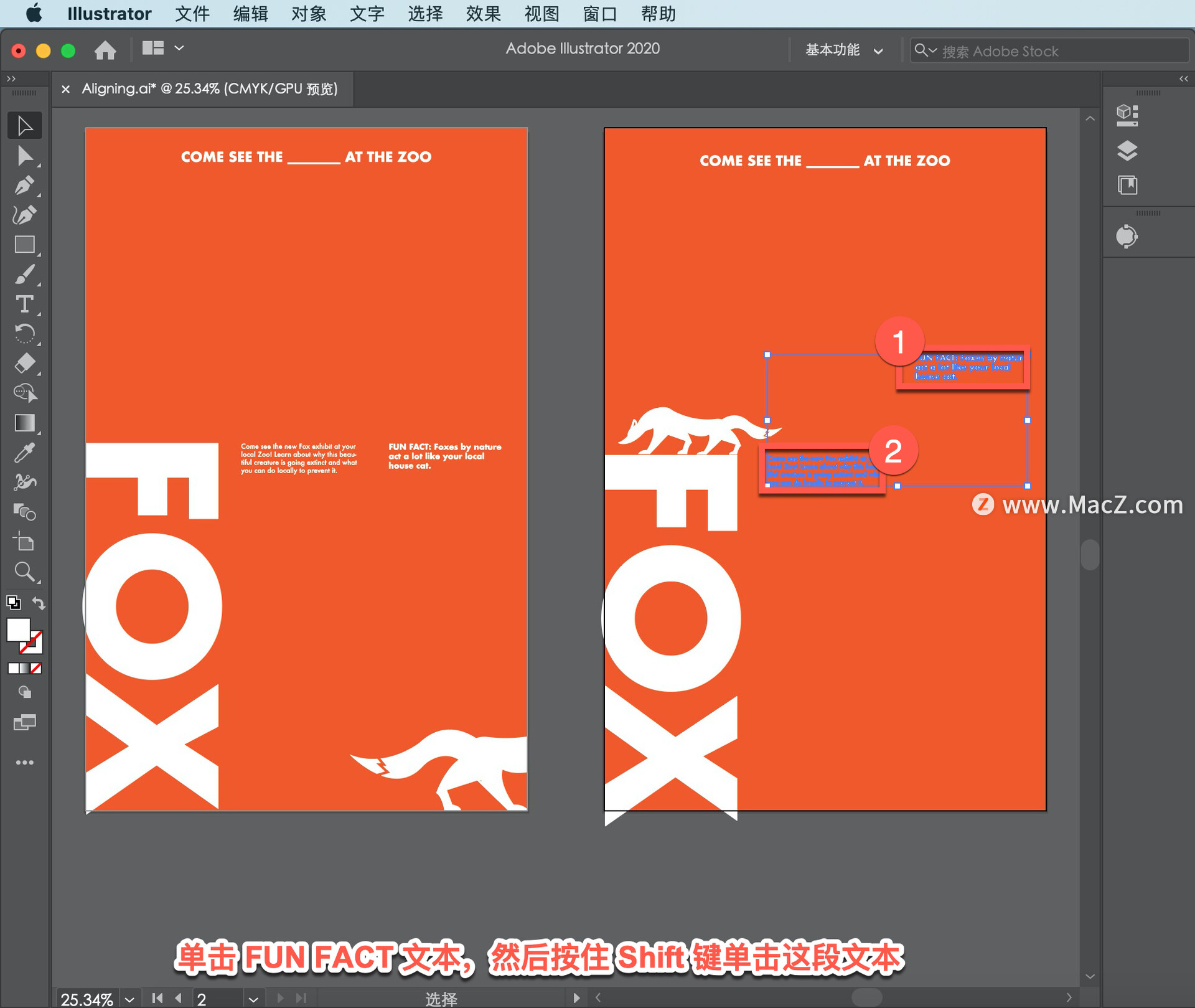Select the Pen tool
This screenshot has height=1008, width=1195.
pyautogui.click(x=25, y=186)
